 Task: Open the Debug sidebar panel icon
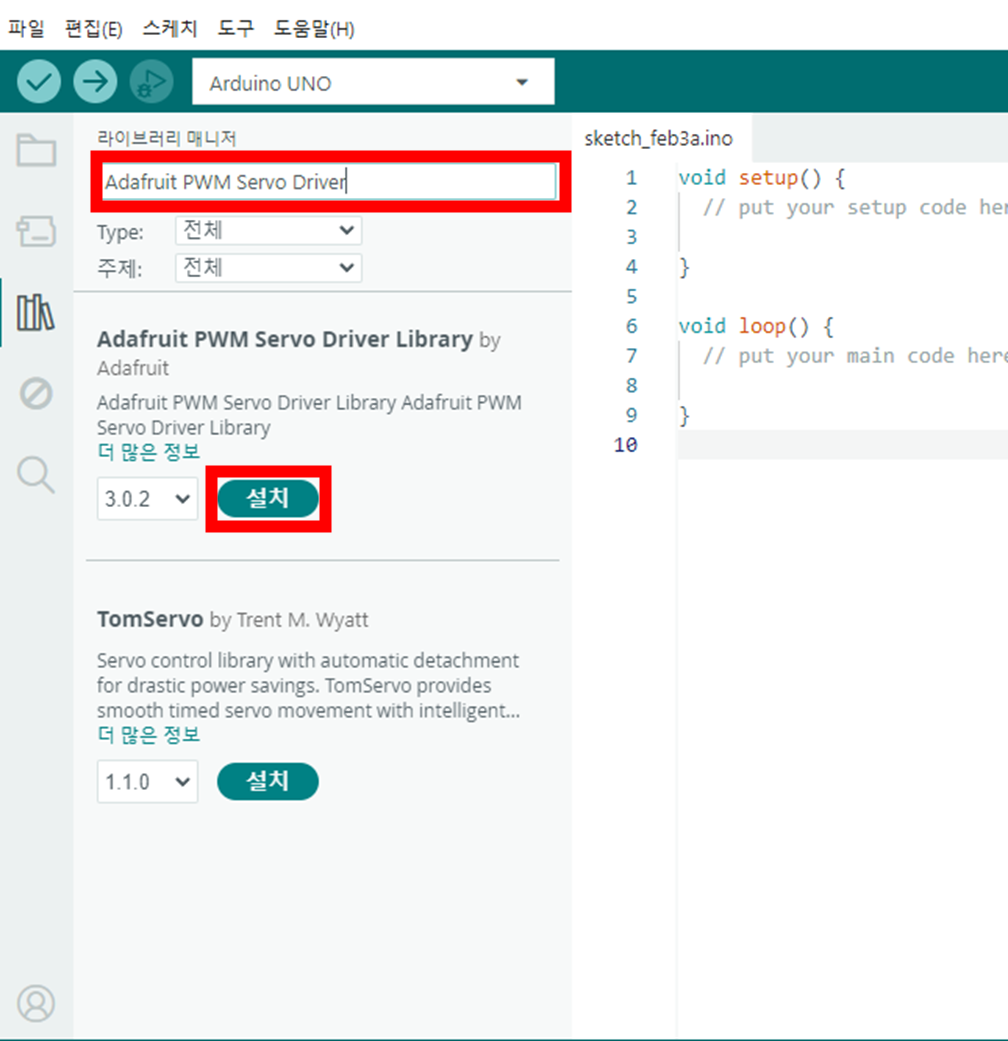tap(36, 394)
